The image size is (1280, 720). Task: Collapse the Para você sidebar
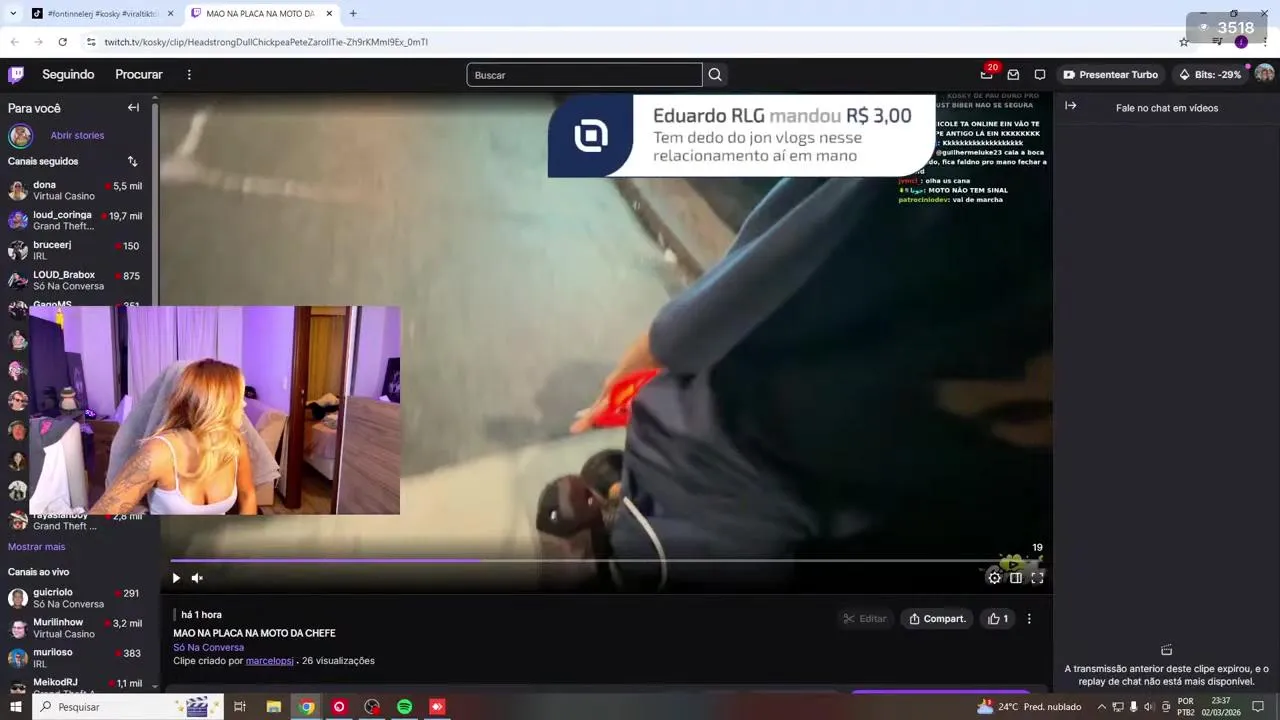[133, 108]
